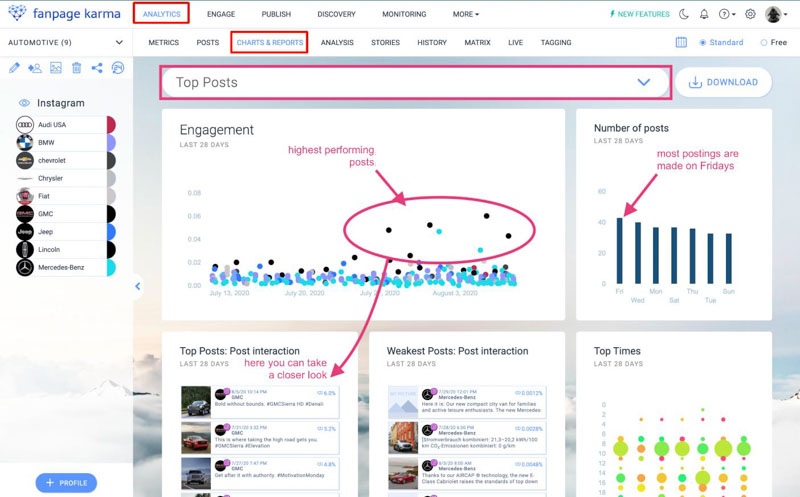The height and width of the screenshot is (497, 800).
Task: Toggle dark mode with the moon icon
Action: point(684,15)
